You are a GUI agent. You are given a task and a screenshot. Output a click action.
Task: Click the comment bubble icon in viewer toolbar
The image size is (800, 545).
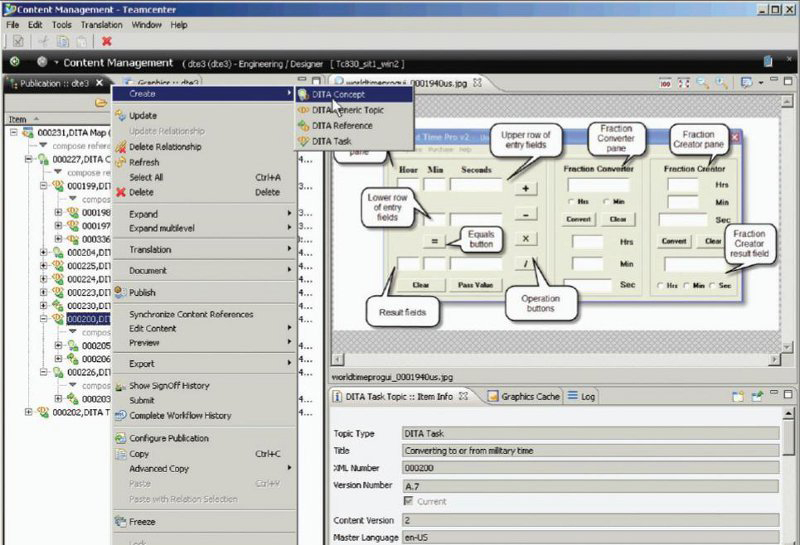pos(746,83)
